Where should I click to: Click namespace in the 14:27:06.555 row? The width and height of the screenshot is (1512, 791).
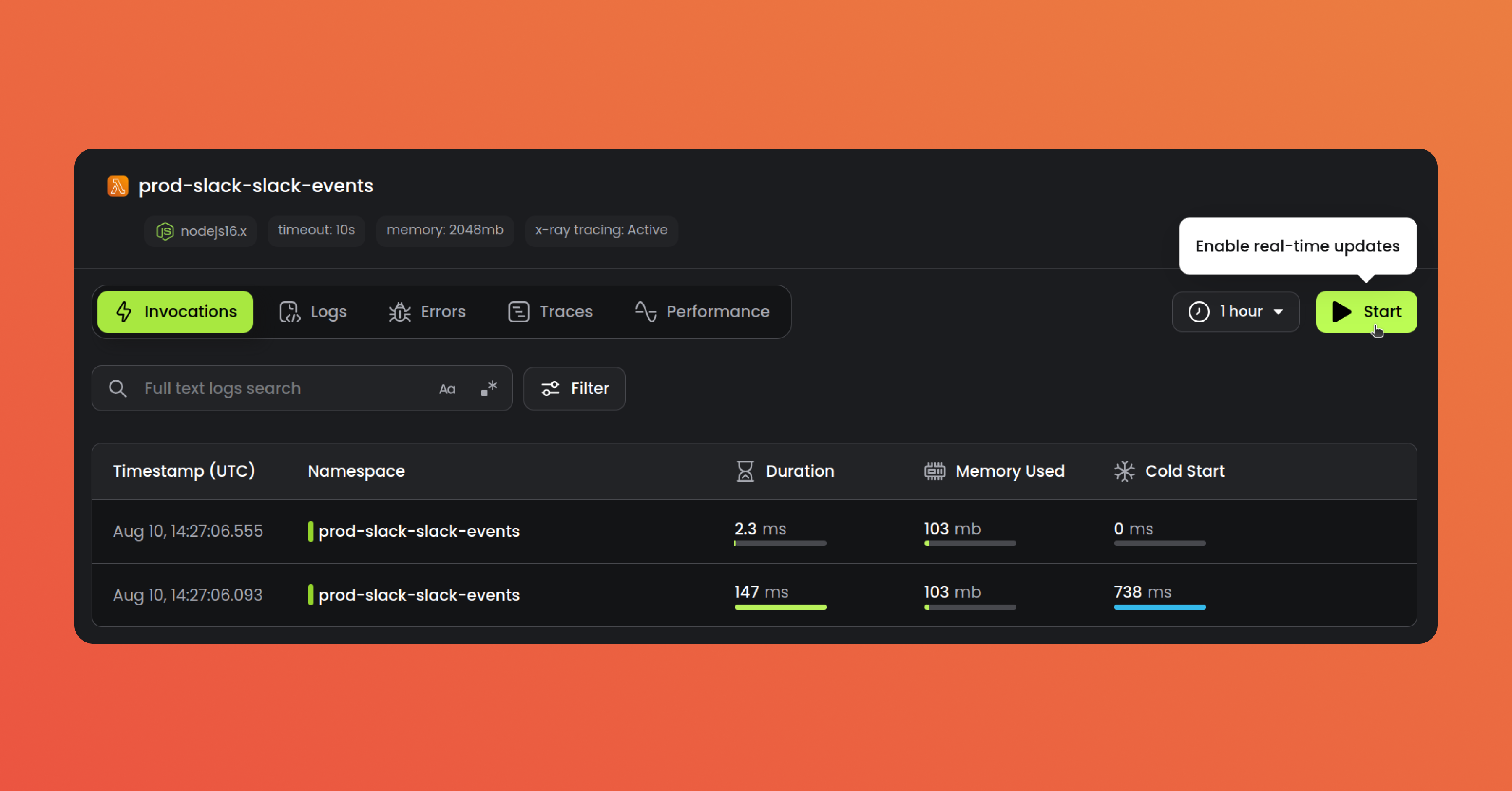click(418, 532)
